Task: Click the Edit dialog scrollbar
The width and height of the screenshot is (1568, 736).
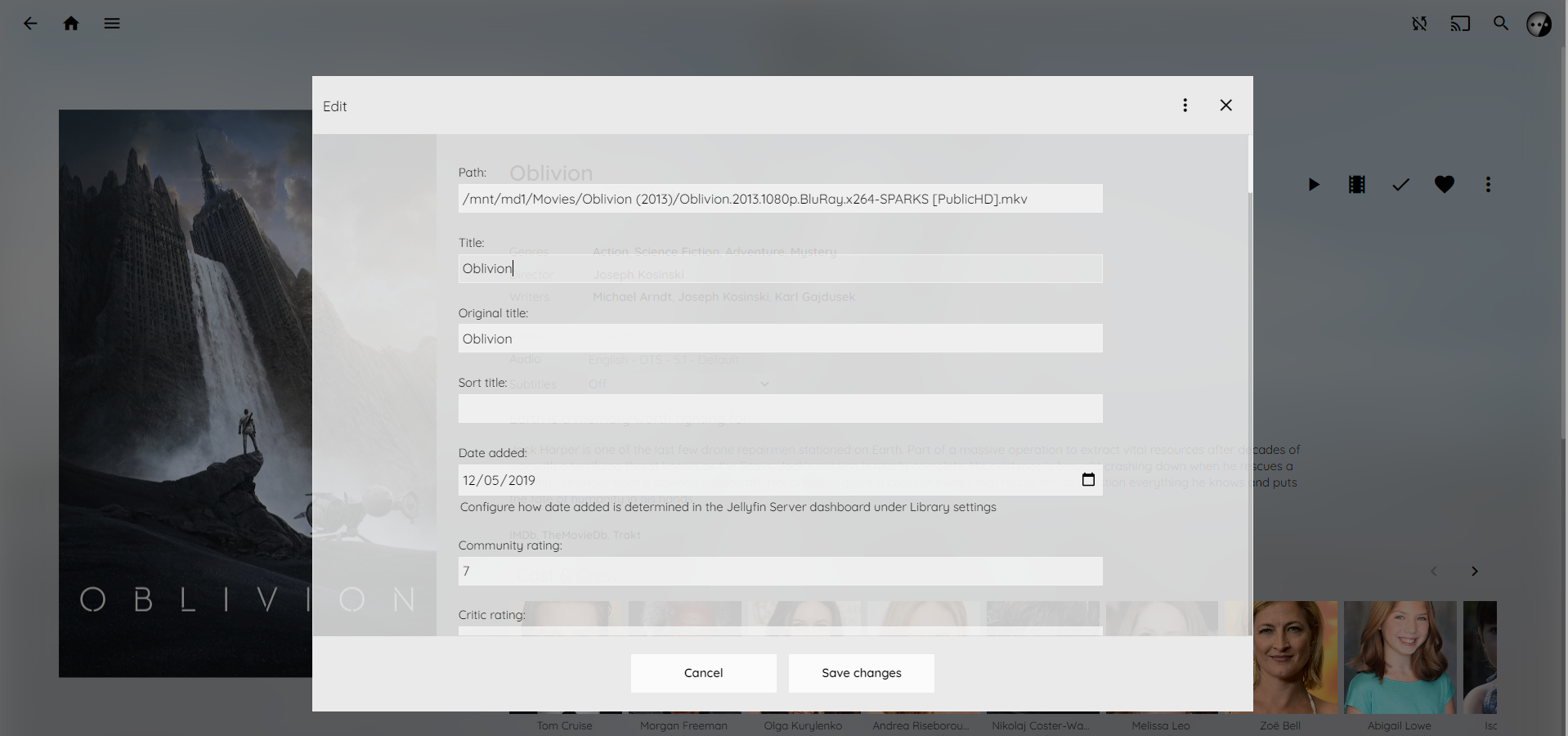Action: click(1250, 164)
